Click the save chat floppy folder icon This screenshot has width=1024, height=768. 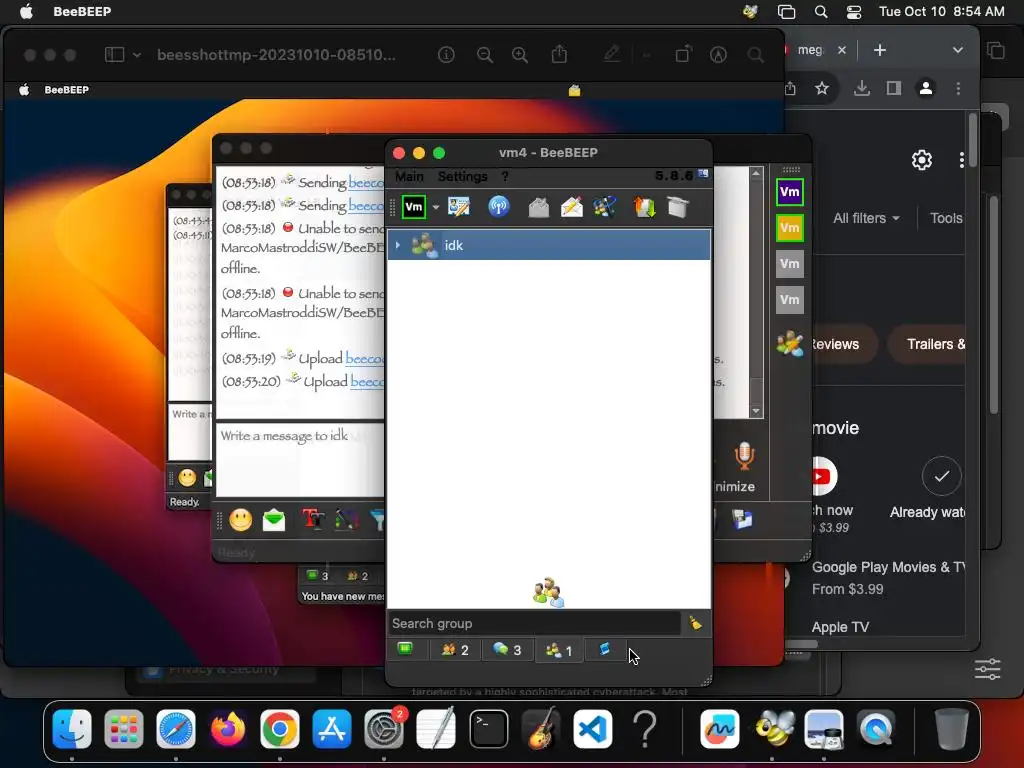[742, 520]
